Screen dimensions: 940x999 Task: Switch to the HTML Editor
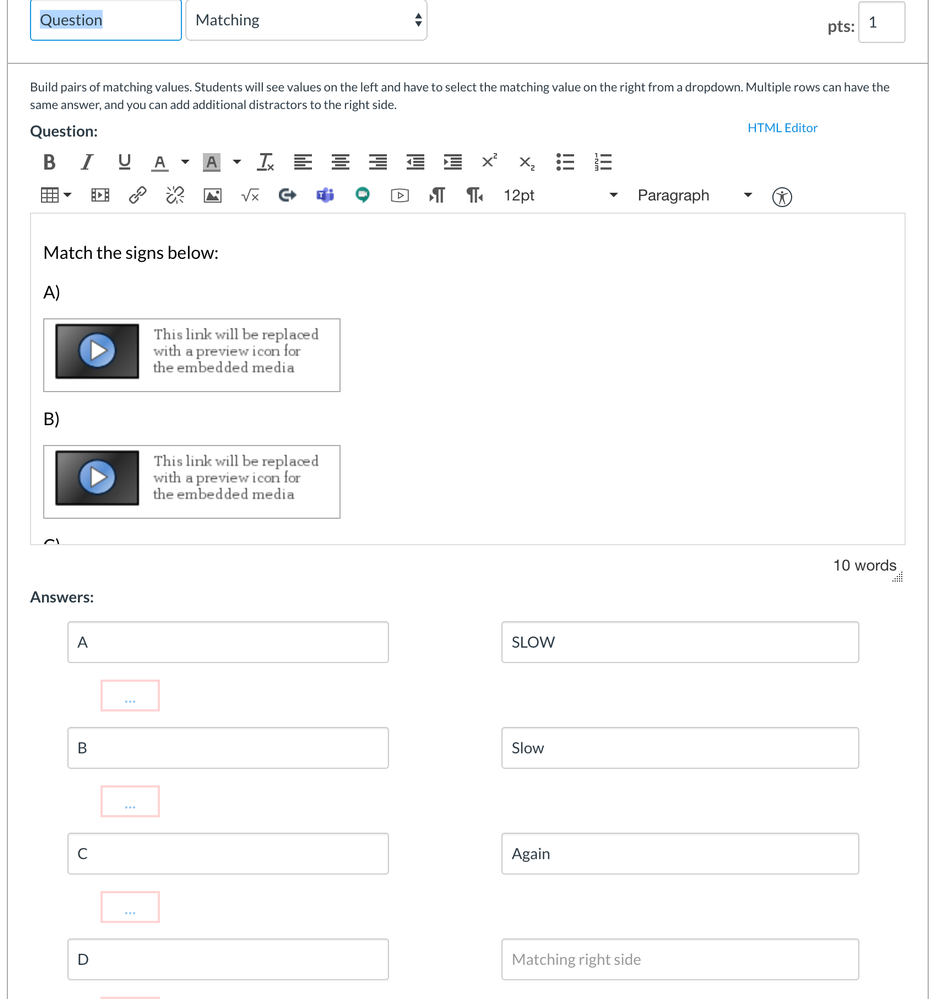pyautogui.click(x=782, y=128)
